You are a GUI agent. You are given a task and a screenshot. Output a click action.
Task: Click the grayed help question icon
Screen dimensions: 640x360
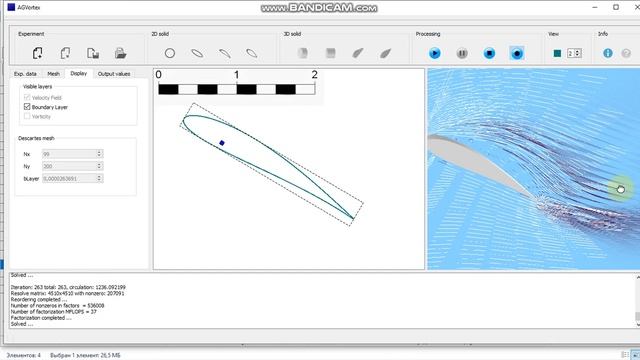tap(626, 53)
